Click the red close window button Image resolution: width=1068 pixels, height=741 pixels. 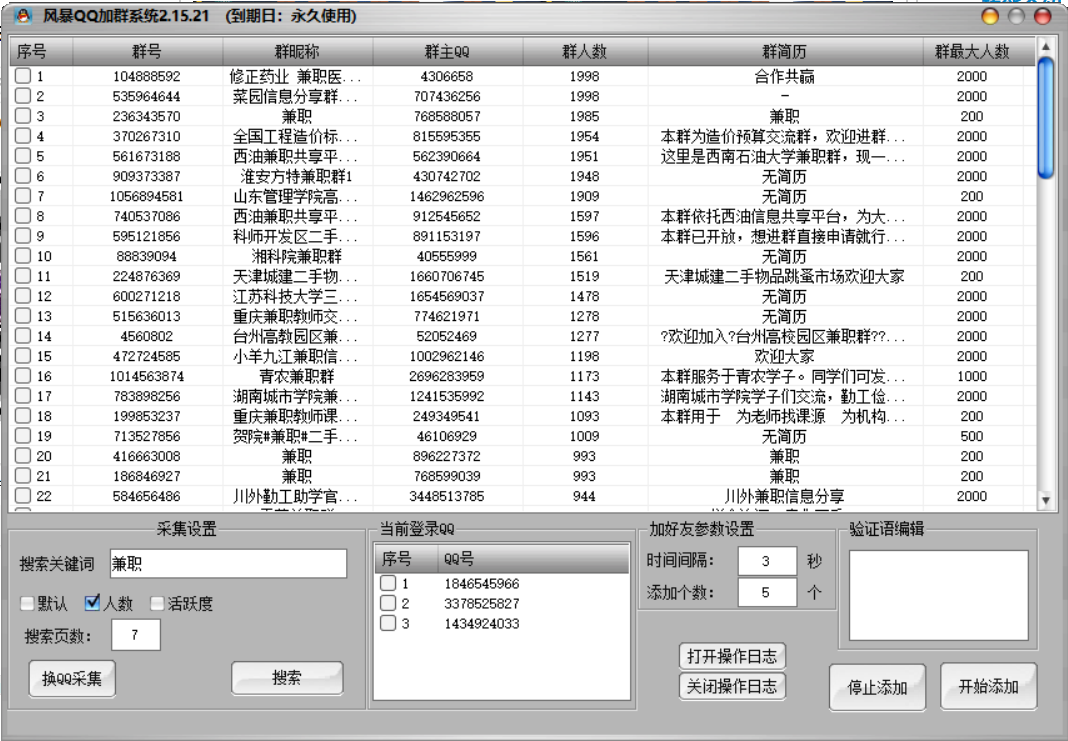click(1043, 16)
